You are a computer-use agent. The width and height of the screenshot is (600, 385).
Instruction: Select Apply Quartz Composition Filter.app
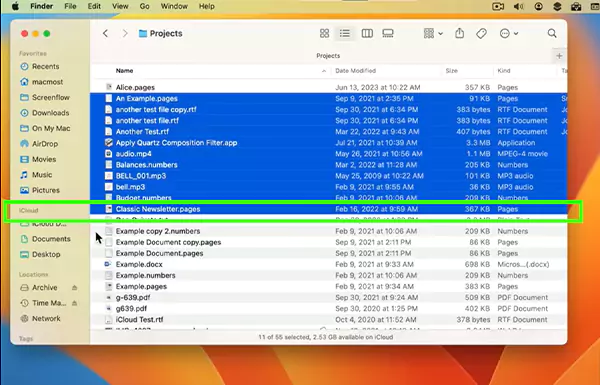(328, 143)
